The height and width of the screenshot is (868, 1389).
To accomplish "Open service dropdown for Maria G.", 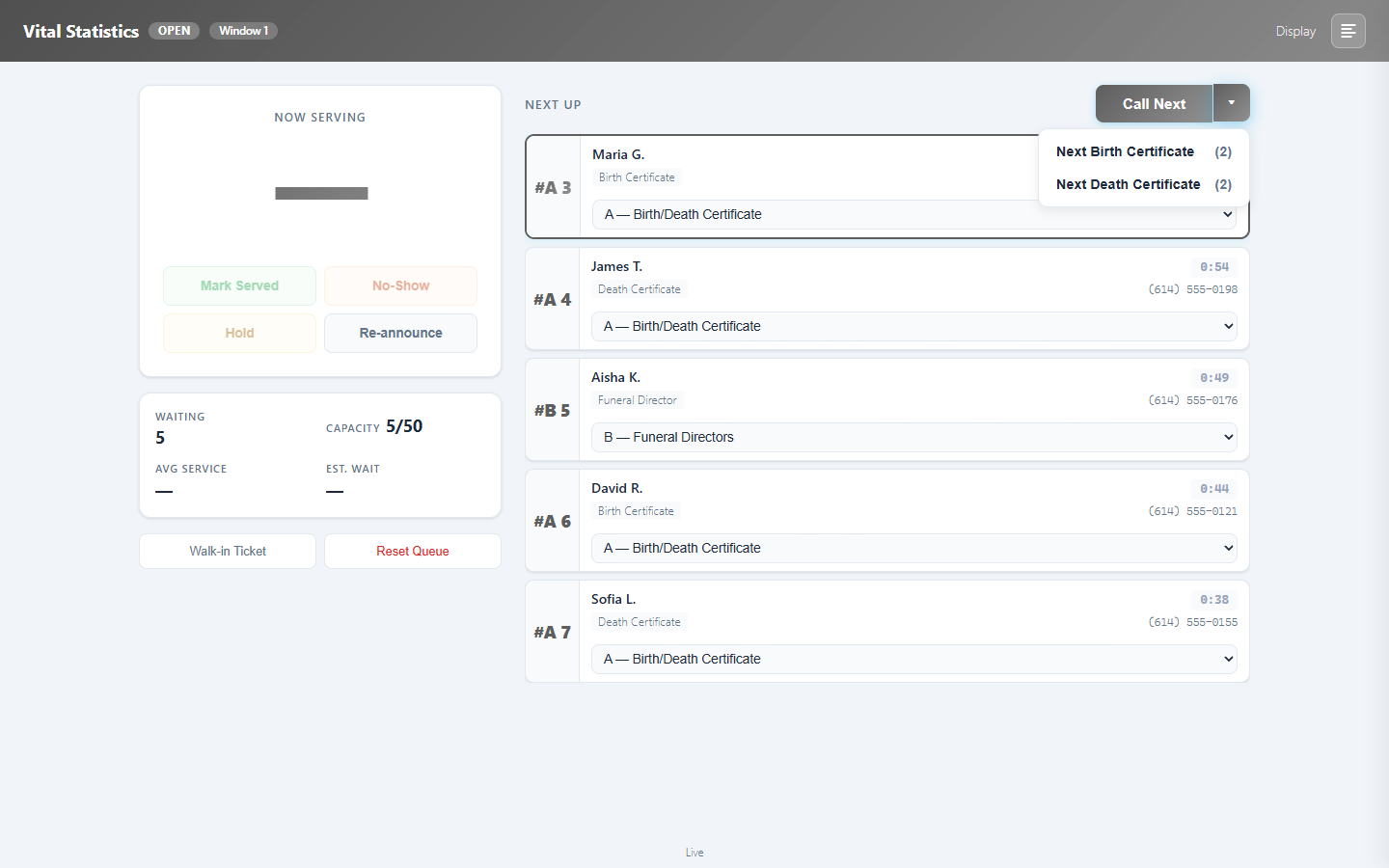I will 915,214.
